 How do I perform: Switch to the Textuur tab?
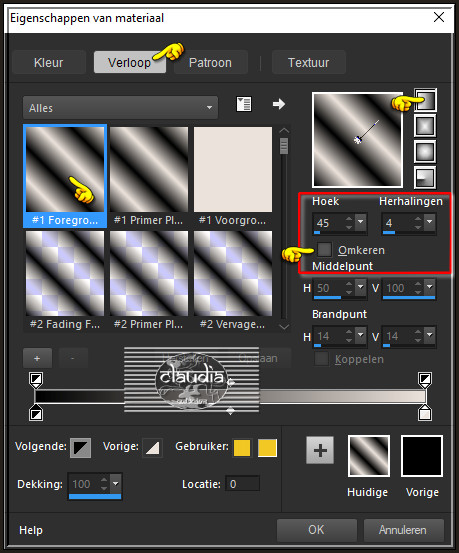(x=309, y=62)
